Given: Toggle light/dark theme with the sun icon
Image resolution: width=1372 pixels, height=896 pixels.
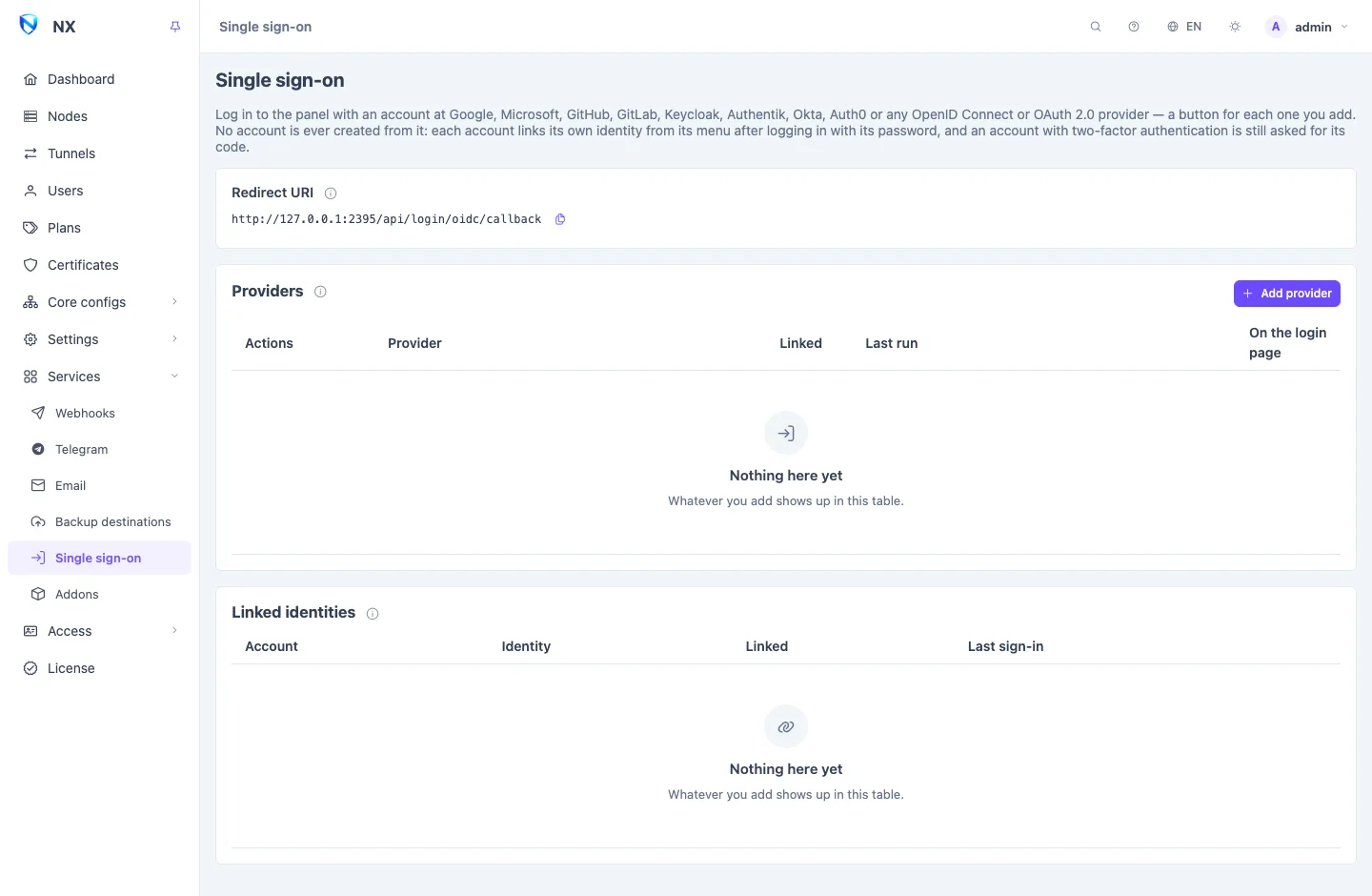Looking at the screenshot, I should (x=1235, y=27).
